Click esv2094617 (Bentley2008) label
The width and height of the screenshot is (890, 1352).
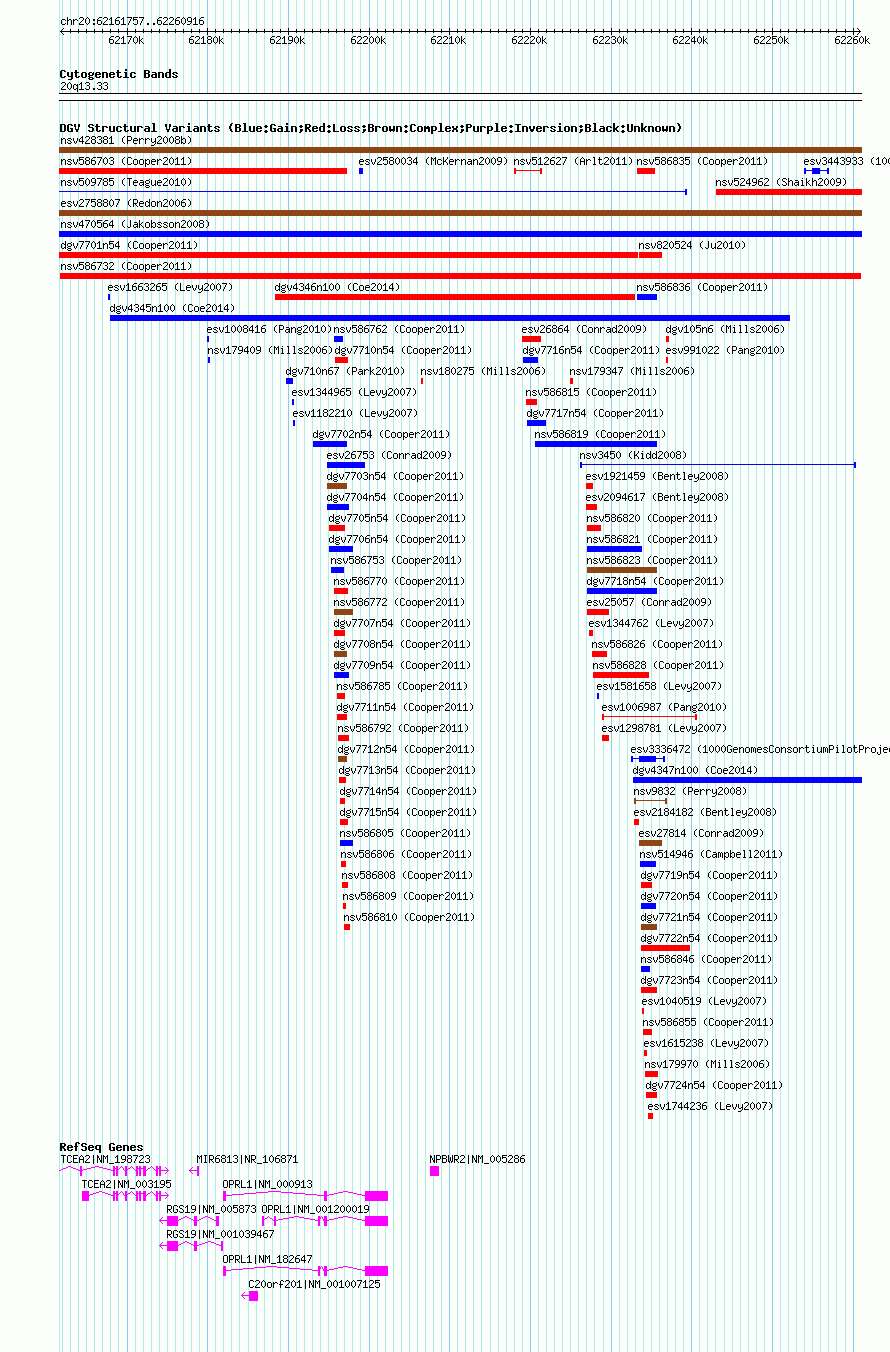pos(657,497)
